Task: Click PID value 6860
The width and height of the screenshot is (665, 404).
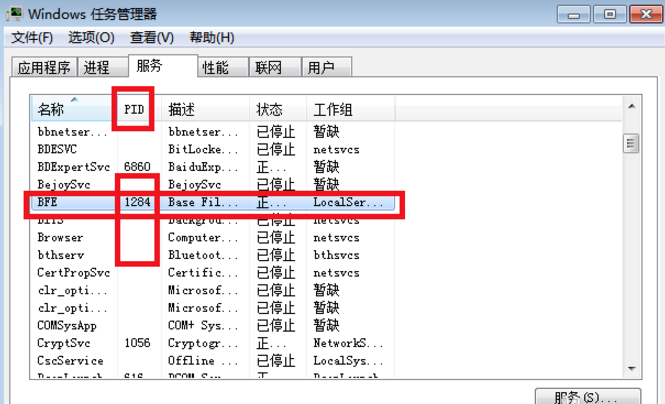Action: 137,167
